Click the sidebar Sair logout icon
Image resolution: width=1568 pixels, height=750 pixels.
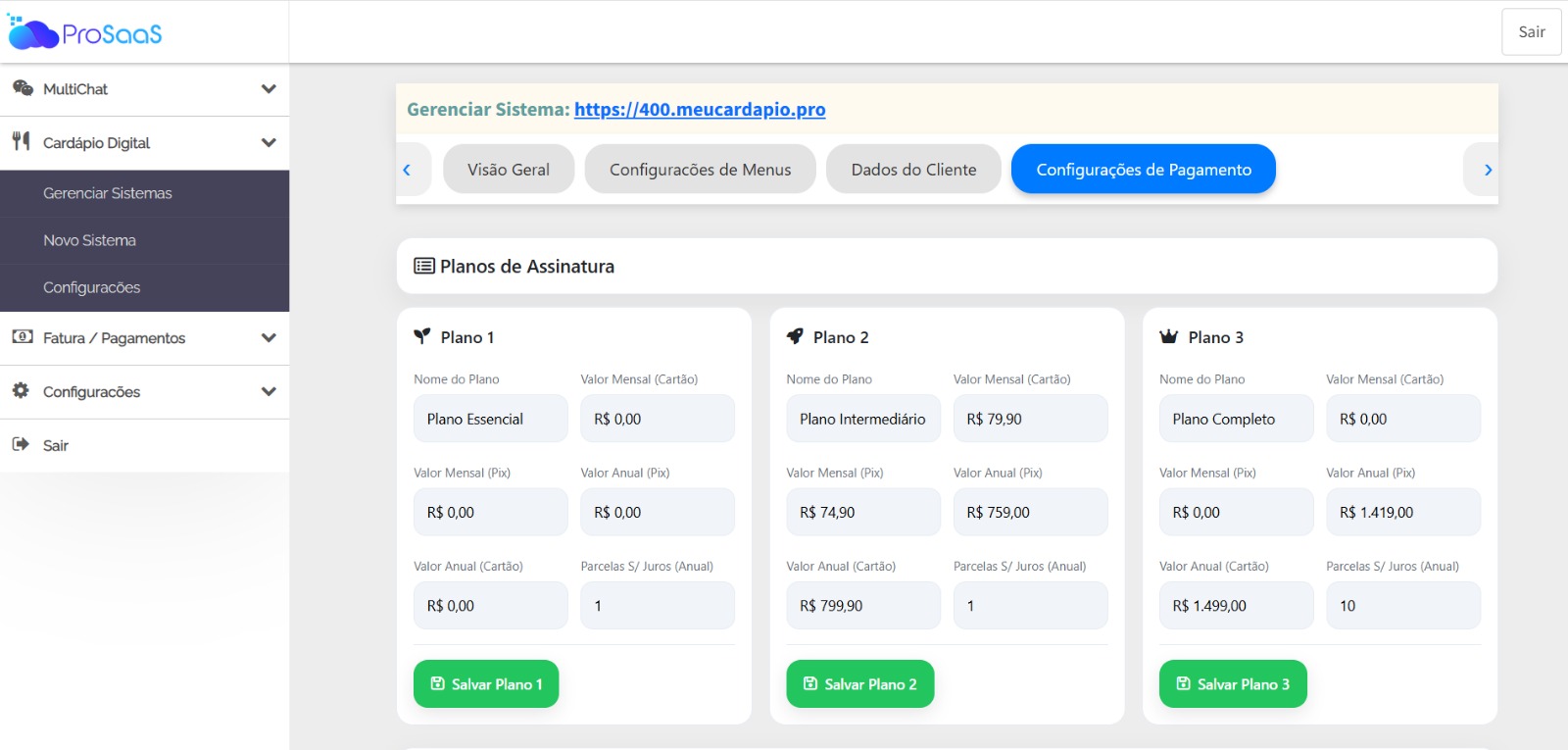21,444
